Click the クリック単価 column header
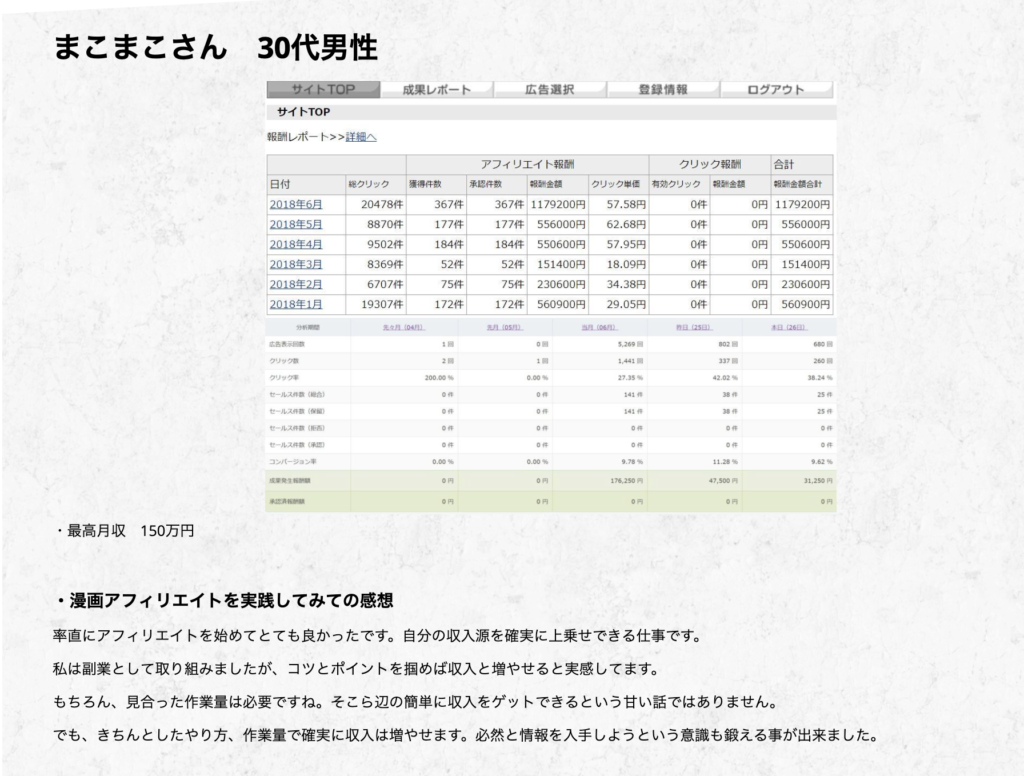Viewport: 1024px width, 776px height. (618, 184)
